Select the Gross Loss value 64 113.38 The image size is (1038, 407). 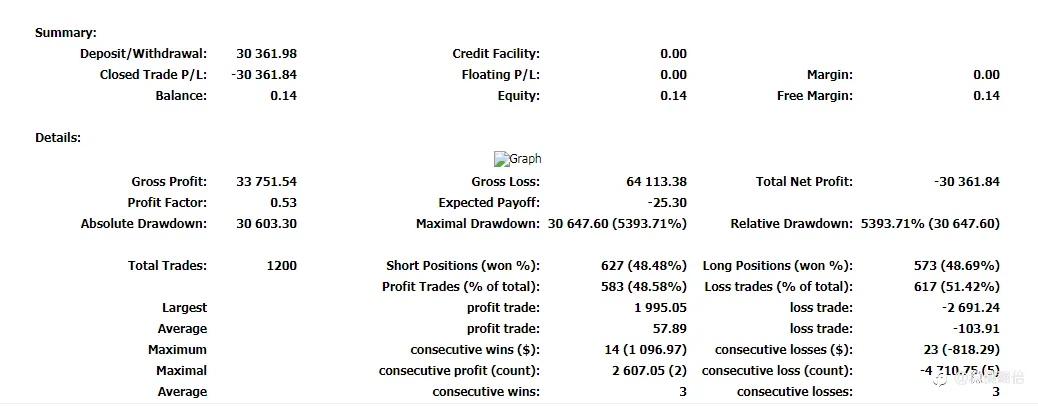click(656, 181)
